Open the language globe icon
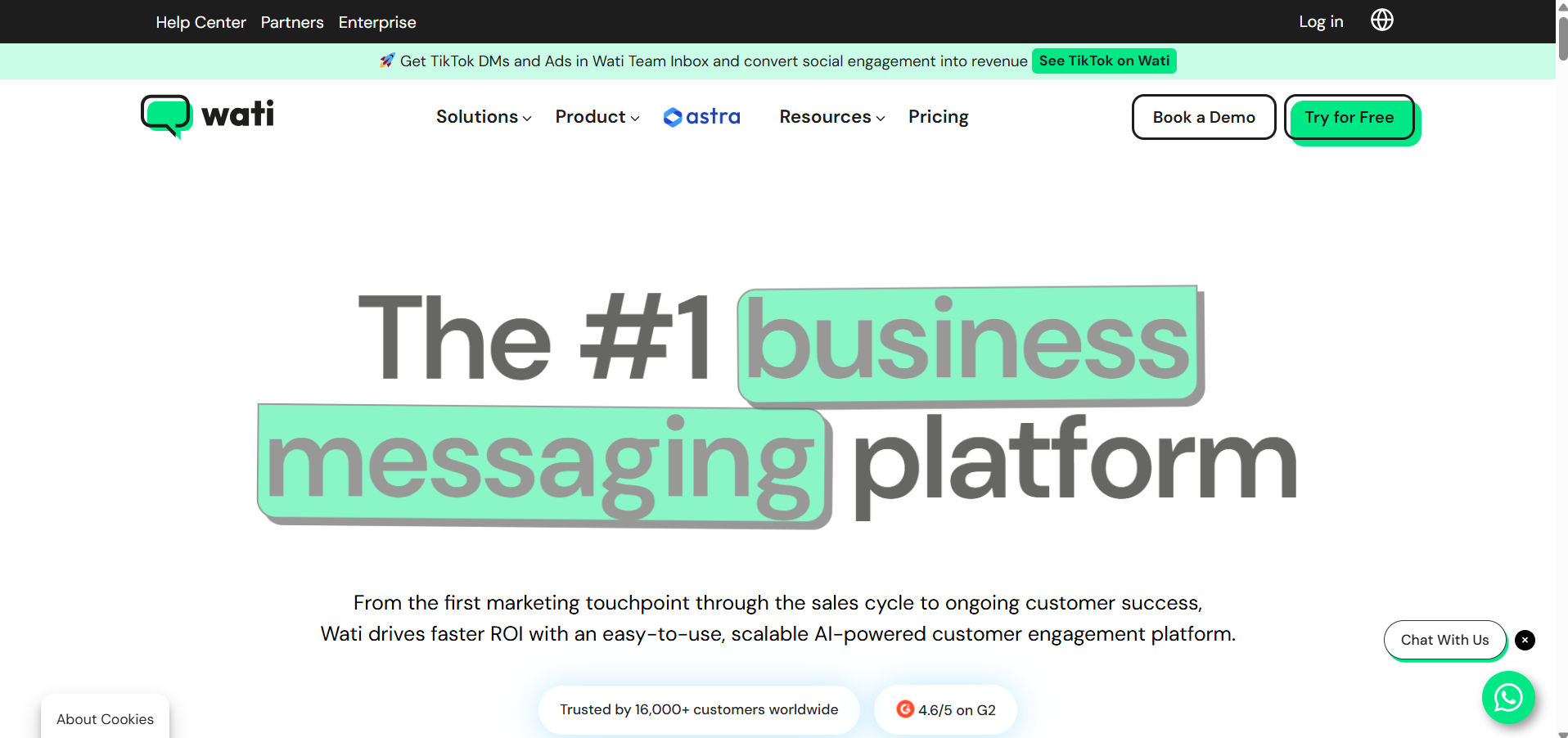Image resolution: width=1568 pixels, height=738 pixels. point(1381,20)
